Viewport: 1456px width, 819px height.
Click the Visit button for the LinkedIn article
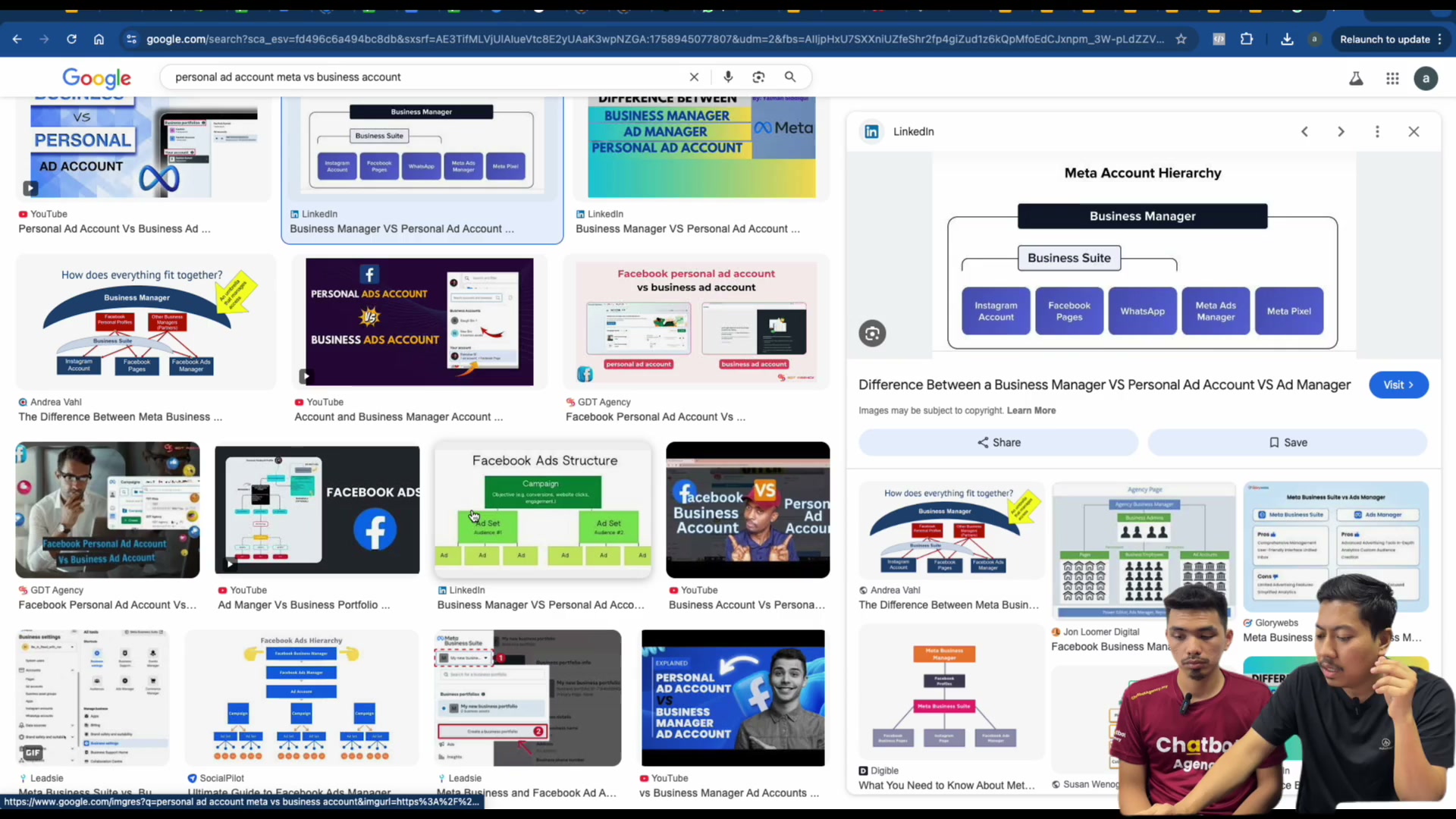(1398, 384)
